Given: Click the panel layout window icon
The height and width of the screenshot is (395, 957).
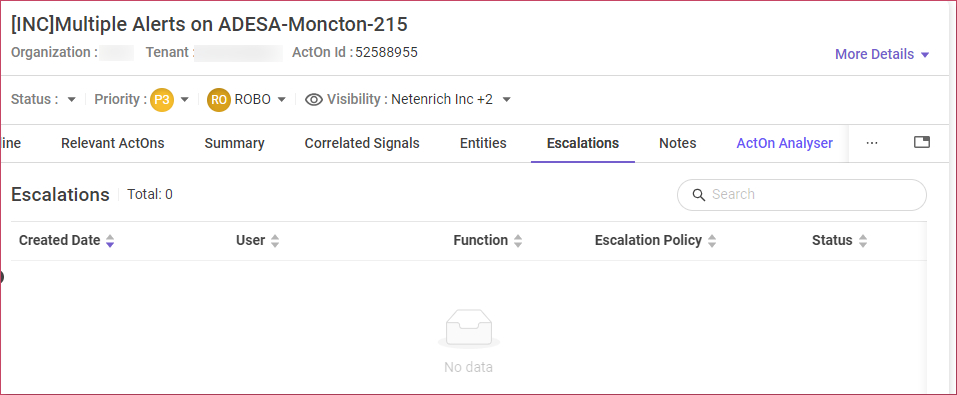Looking at the screenshot, I should (922, 143).
